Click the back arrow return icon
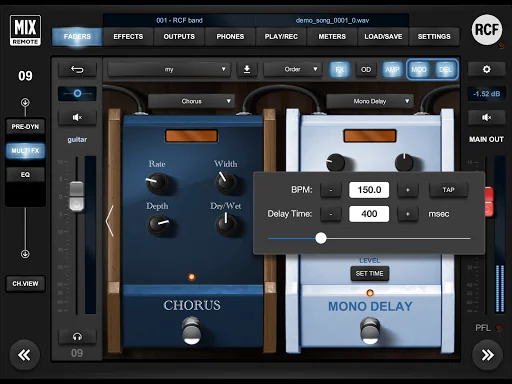Image resolution: width=512 pixels, height=384 pixels. (x=77, y=69)
